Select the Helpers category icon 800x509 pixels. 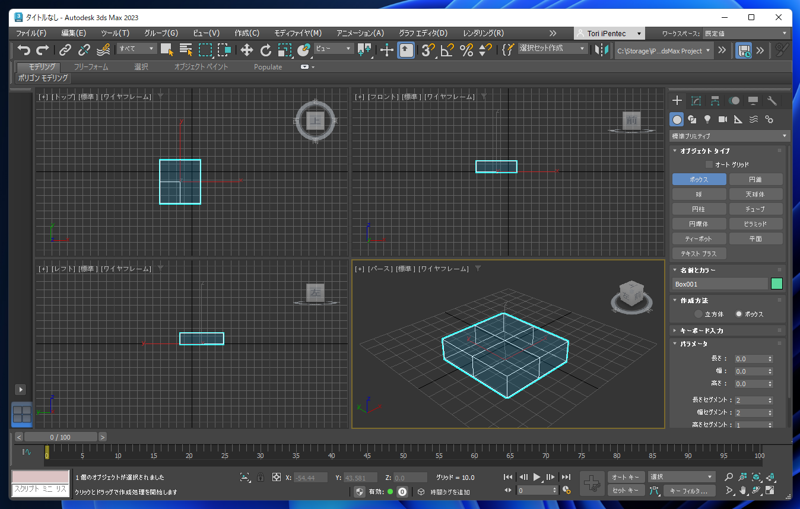738,119
